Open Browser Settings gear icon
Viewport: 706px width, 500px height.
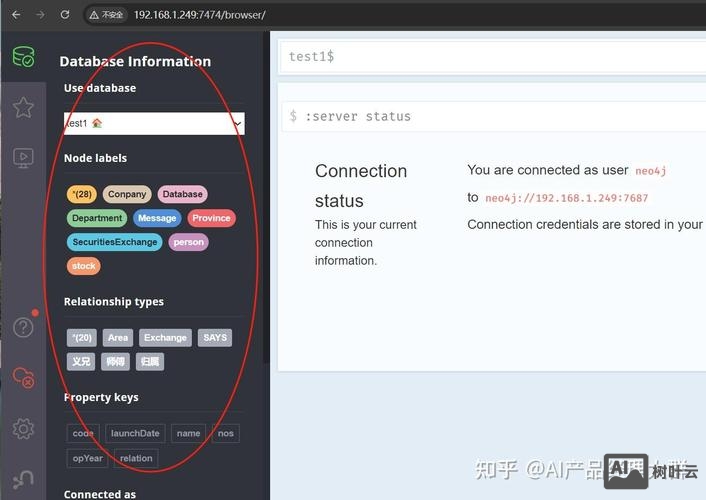click(23, 429)
